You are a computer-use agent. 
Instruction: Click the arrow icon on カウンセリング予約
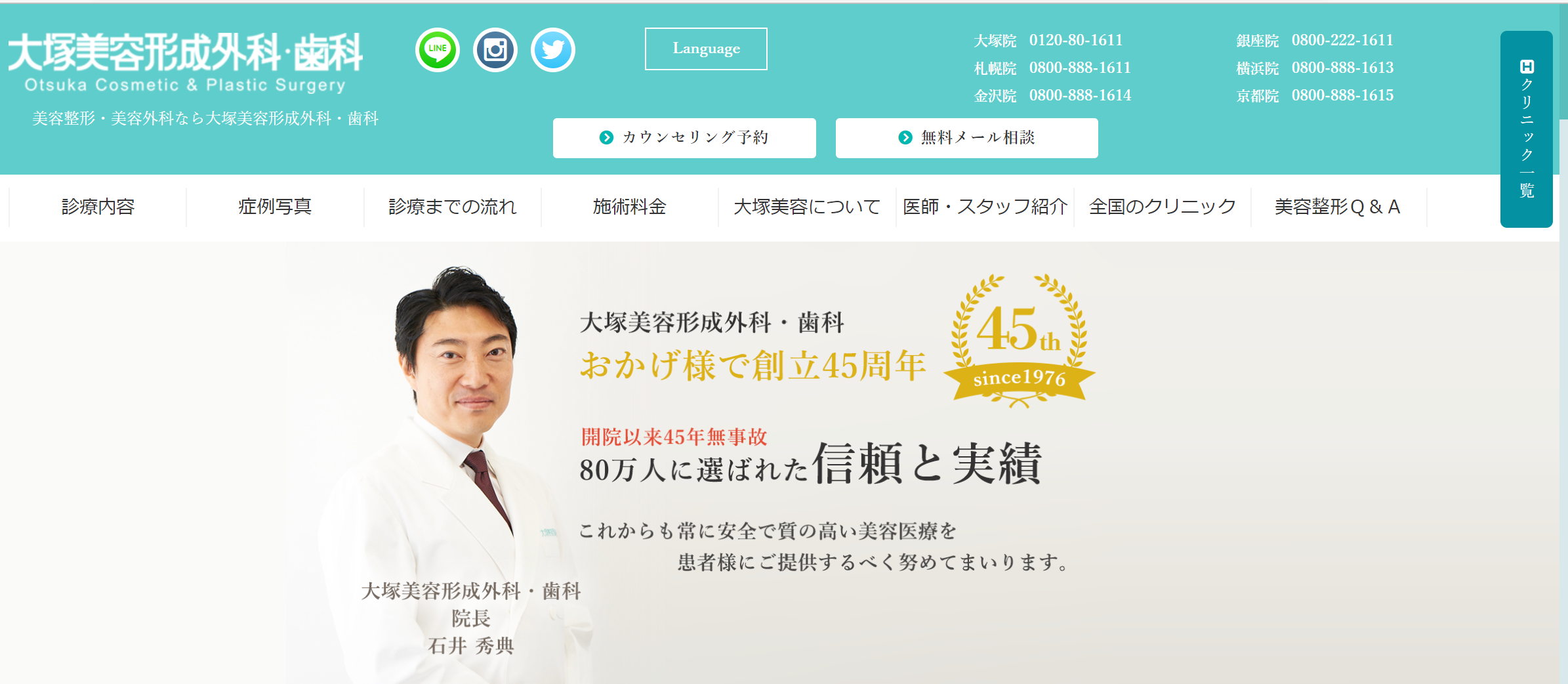pyautogui.click(x=606, y=138)
